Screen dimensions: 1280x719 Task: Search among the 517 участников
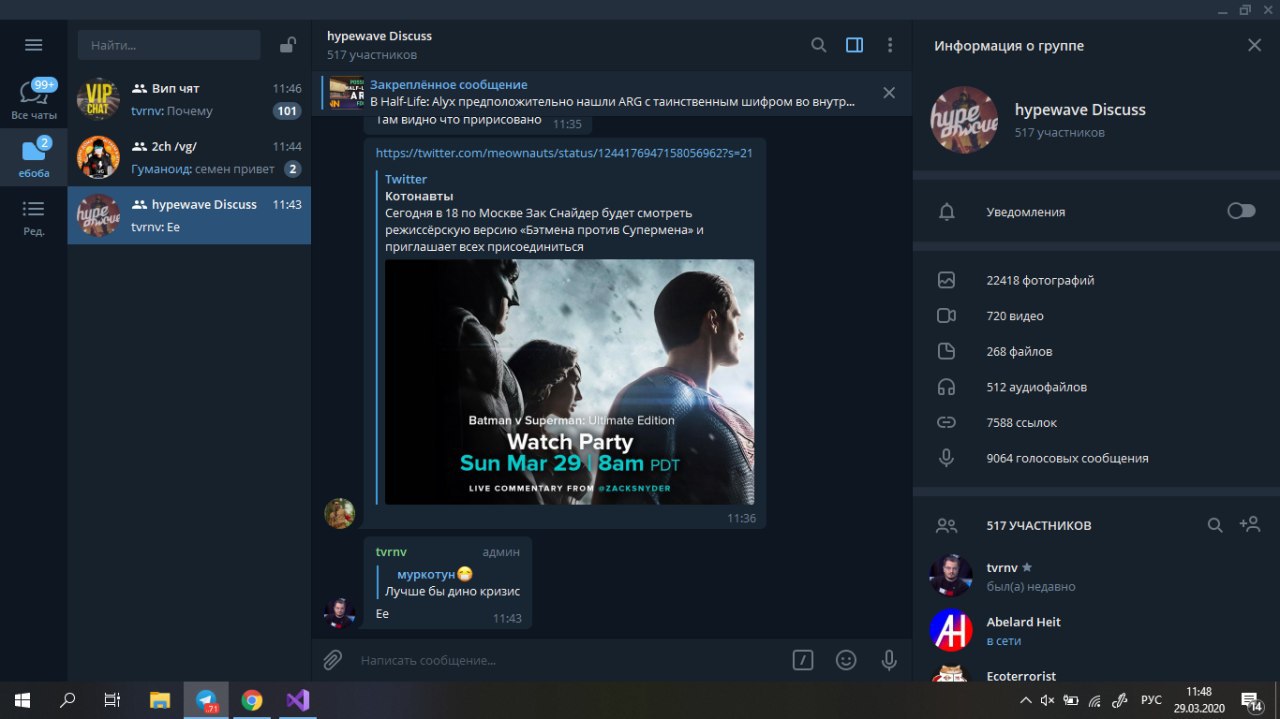(1215, 525)
